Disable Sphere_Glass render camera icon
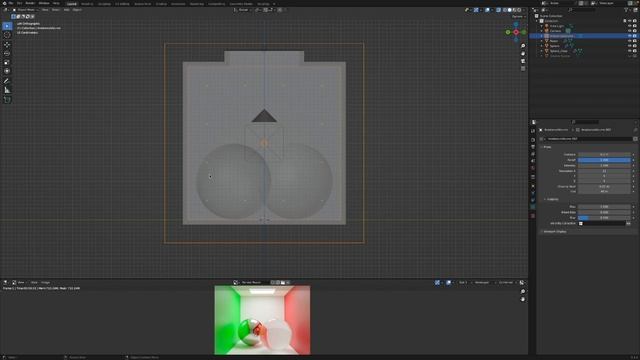 click(x=635, y=51)
